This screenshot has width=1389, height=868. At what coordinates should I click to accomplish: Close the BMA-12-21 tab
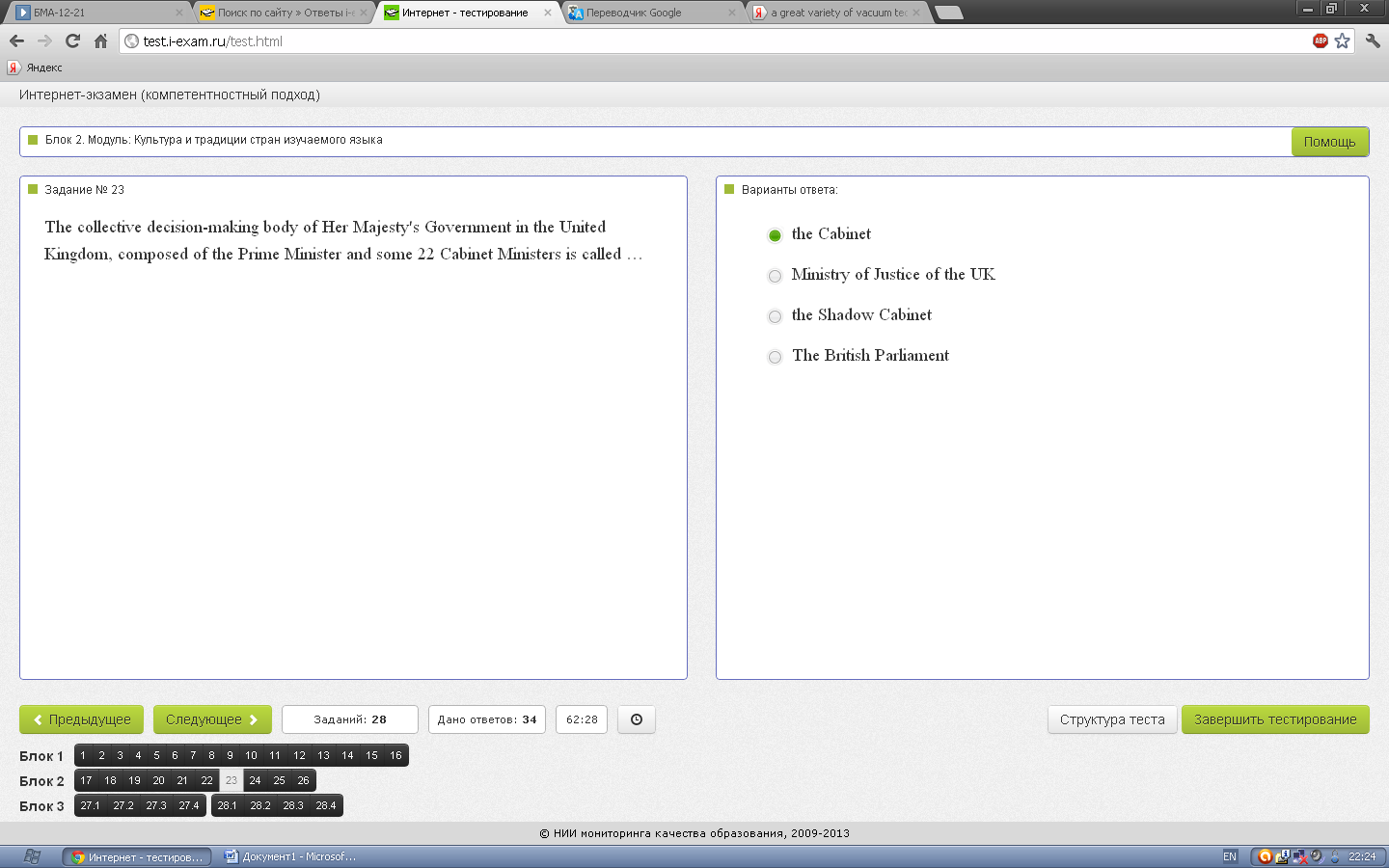click(178, 13)
